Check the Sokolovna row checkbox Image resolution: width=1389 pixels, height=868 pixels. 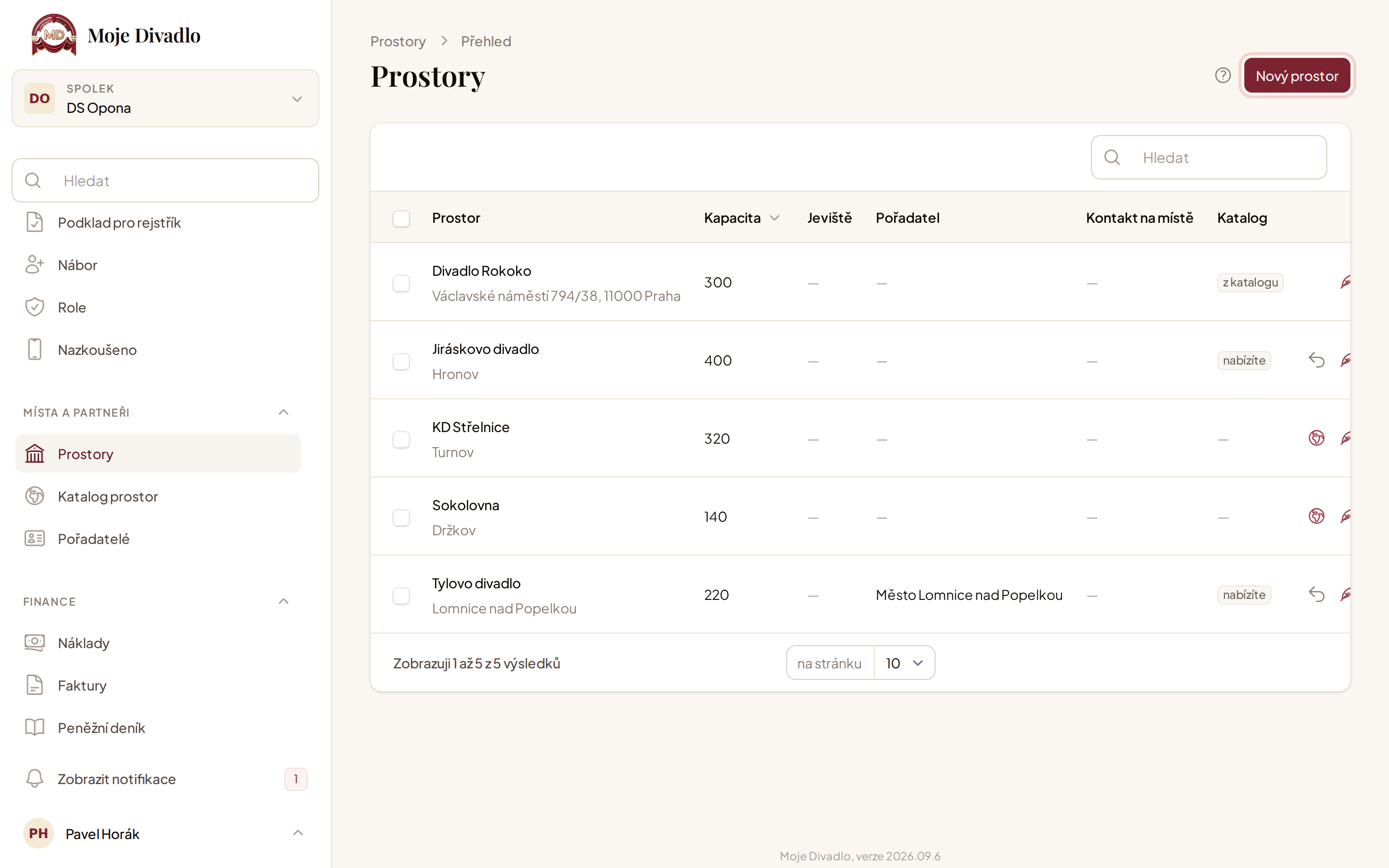click(401, 518)
